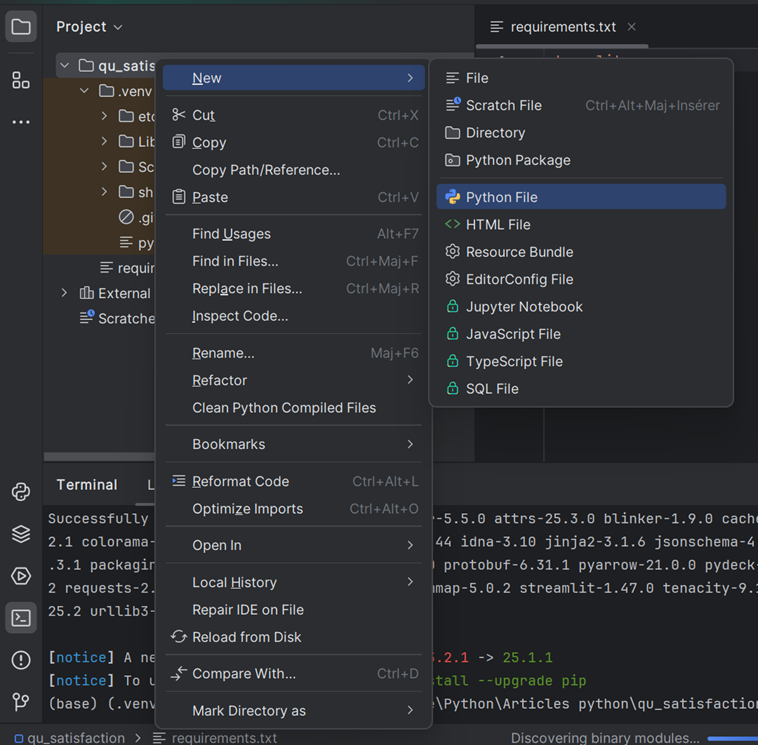Open the Open In submenu
Screen dimensions: 758x745
[x=293, y=545]
